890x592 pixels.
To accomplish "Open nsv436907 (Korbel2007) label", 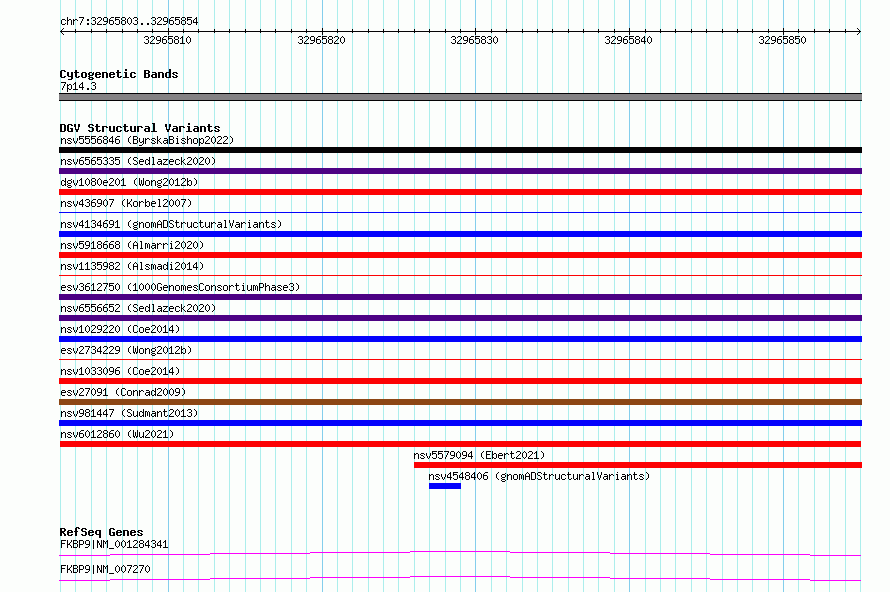I will click(x=126, y=203).
